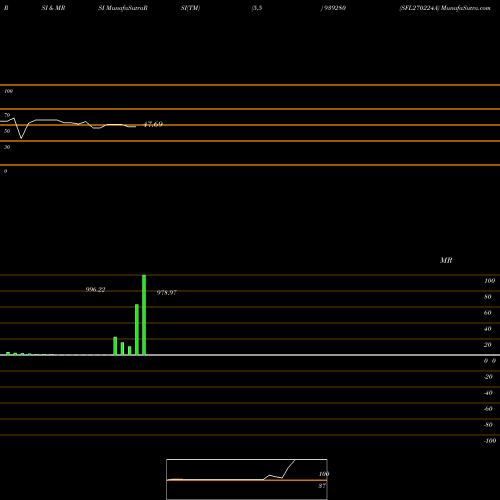Viewport: 500px width, 500px height.
Task: Click the SI & MR header text
Action: tap(53, 8)
